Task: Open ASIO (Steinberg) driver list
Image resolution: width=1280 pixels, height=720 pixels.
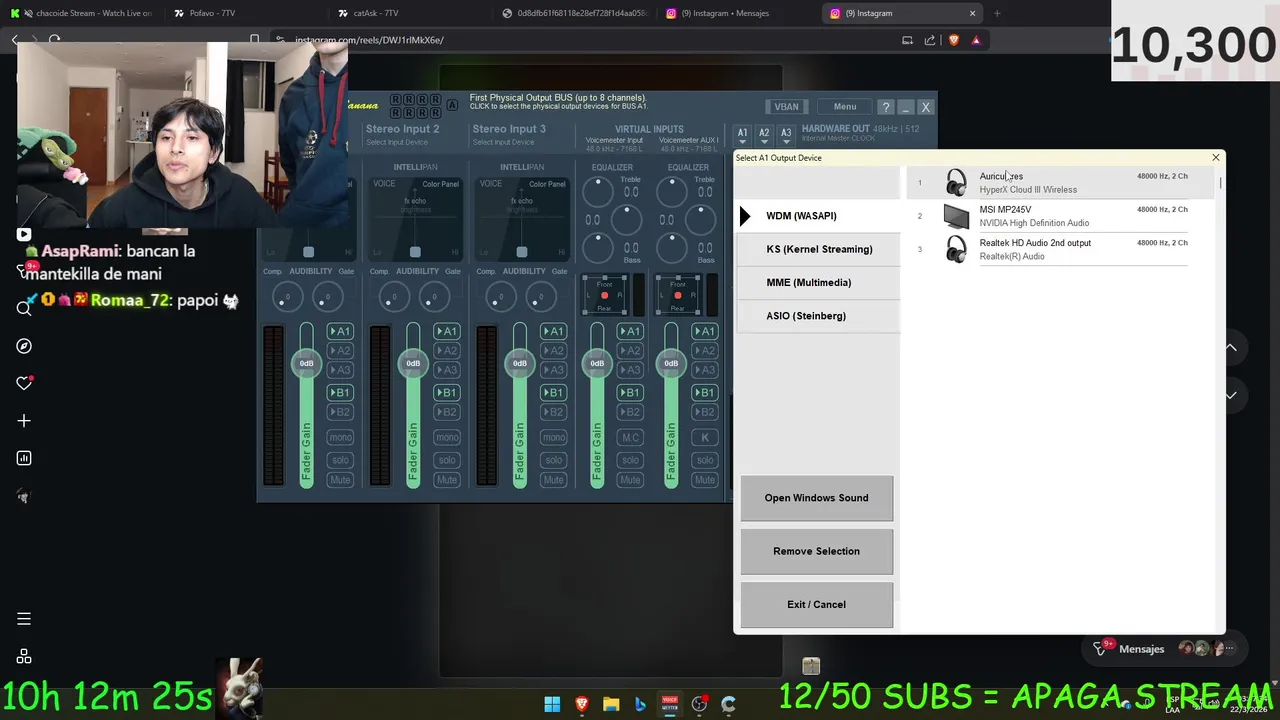Action: pos(817,316)
